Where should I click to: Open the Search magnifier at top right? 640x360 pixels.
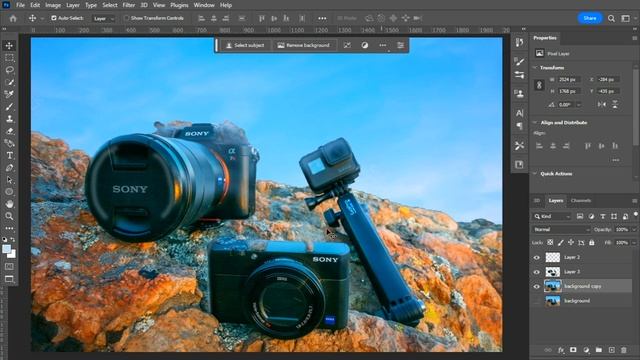tap(611, 18)
